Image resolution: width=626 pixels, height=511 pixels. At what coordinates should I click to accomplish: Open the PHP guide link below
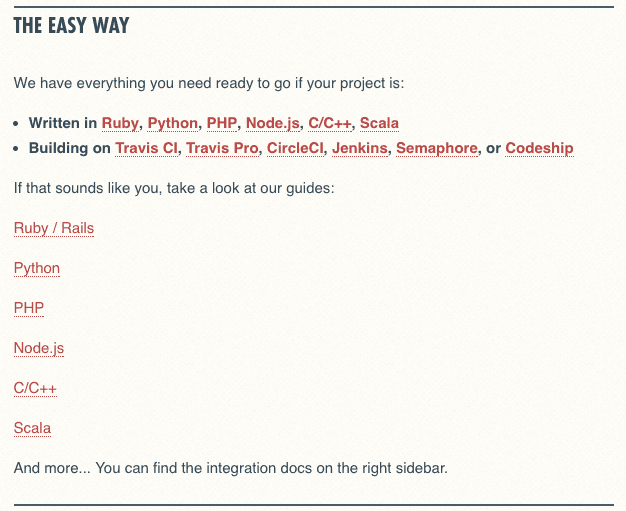(29, 308)
